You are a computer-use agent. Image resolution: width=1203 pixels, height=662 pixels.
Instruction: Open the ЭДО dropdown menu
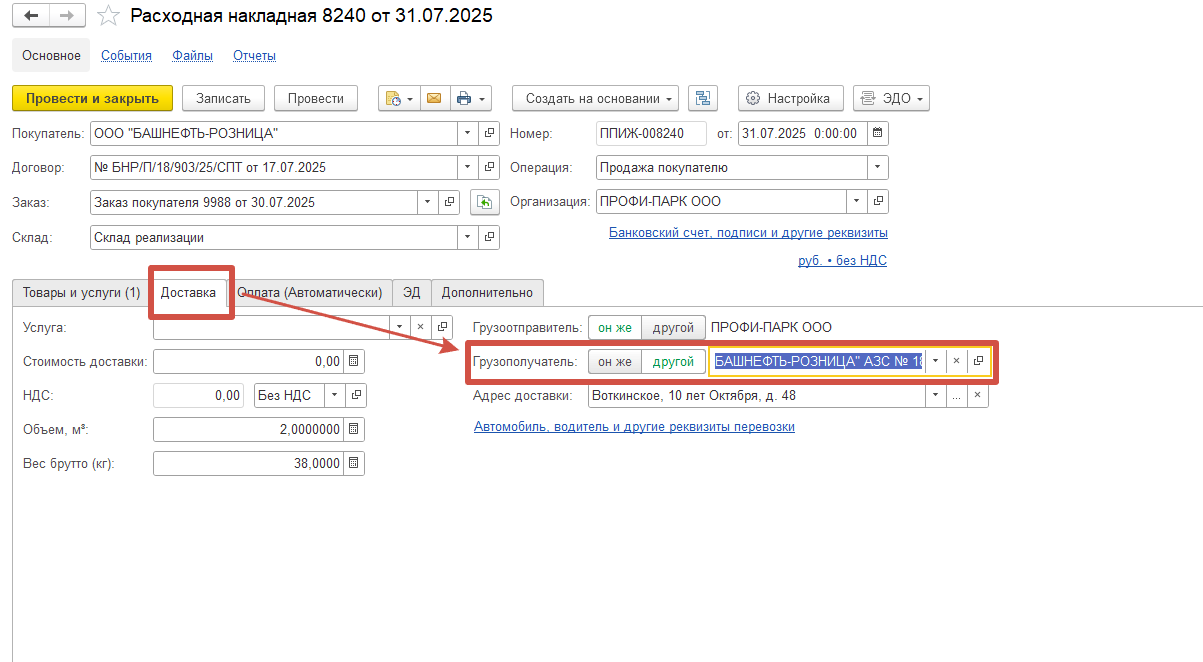pos(892,98)
